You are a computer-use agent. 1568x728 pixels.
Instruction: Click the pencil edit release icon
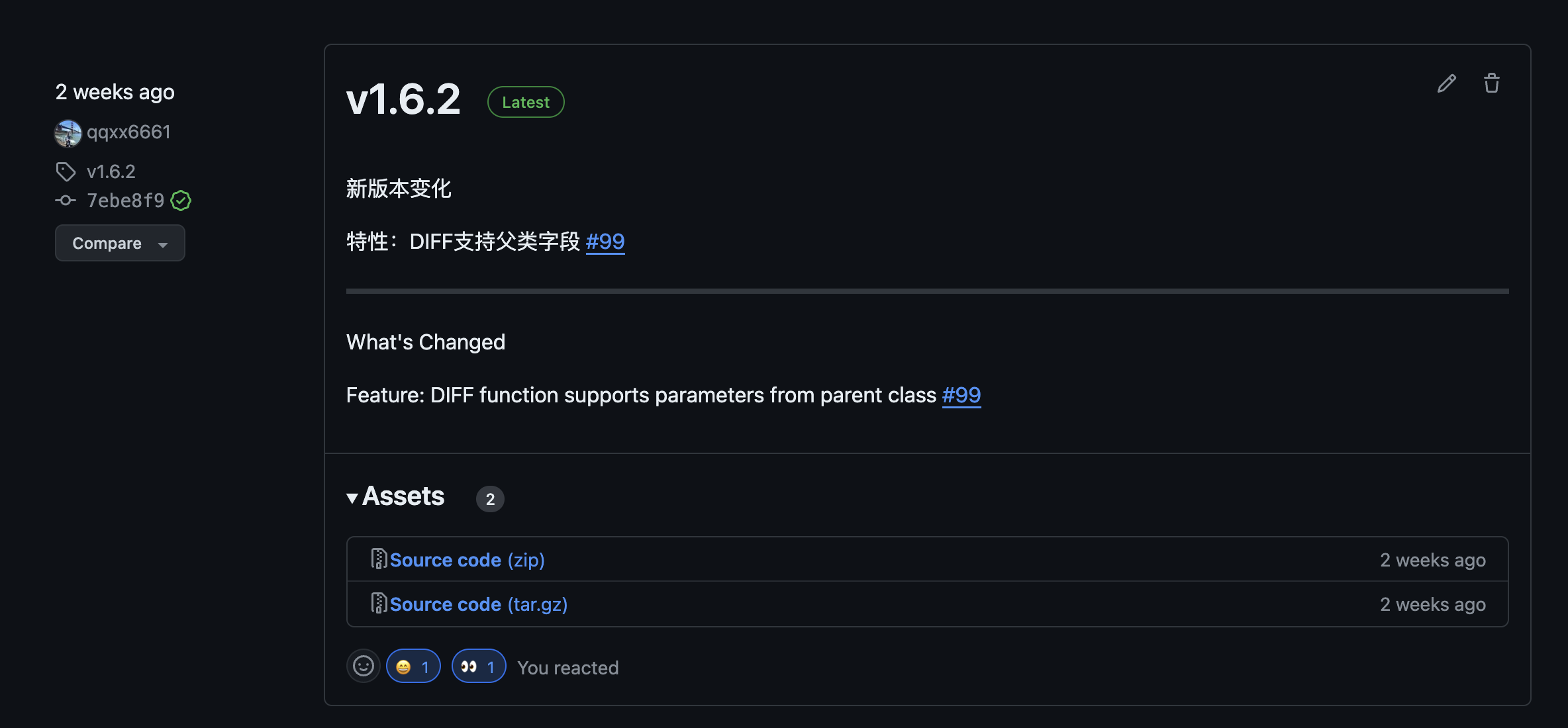[x=1447, y=83]
